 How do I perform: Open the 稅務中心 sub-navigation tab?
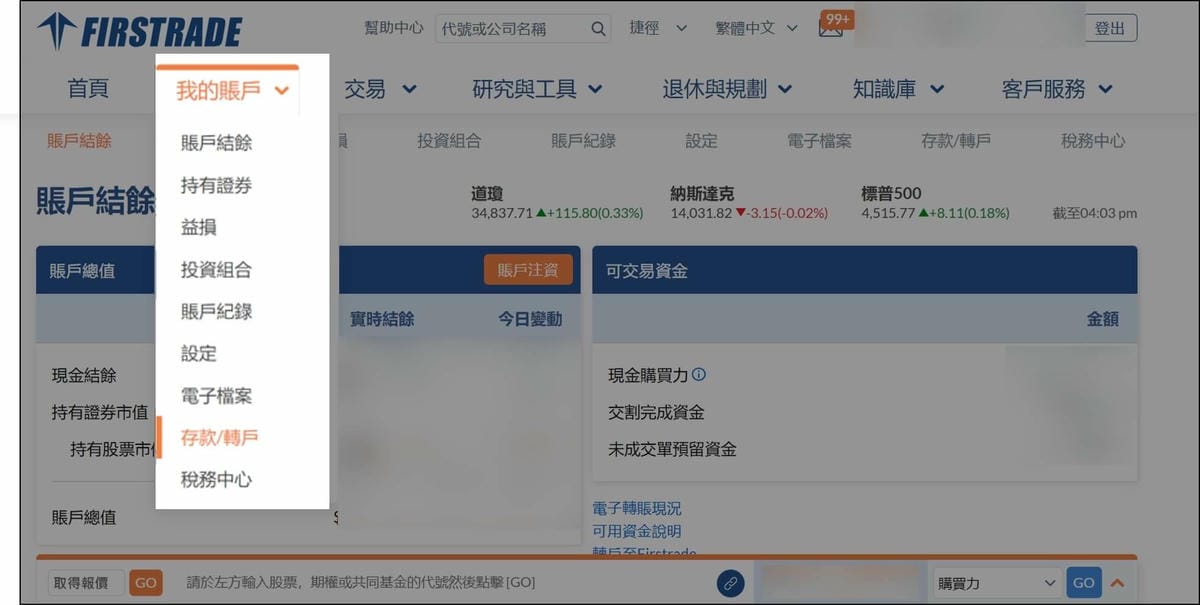(x=1093, y=141)
